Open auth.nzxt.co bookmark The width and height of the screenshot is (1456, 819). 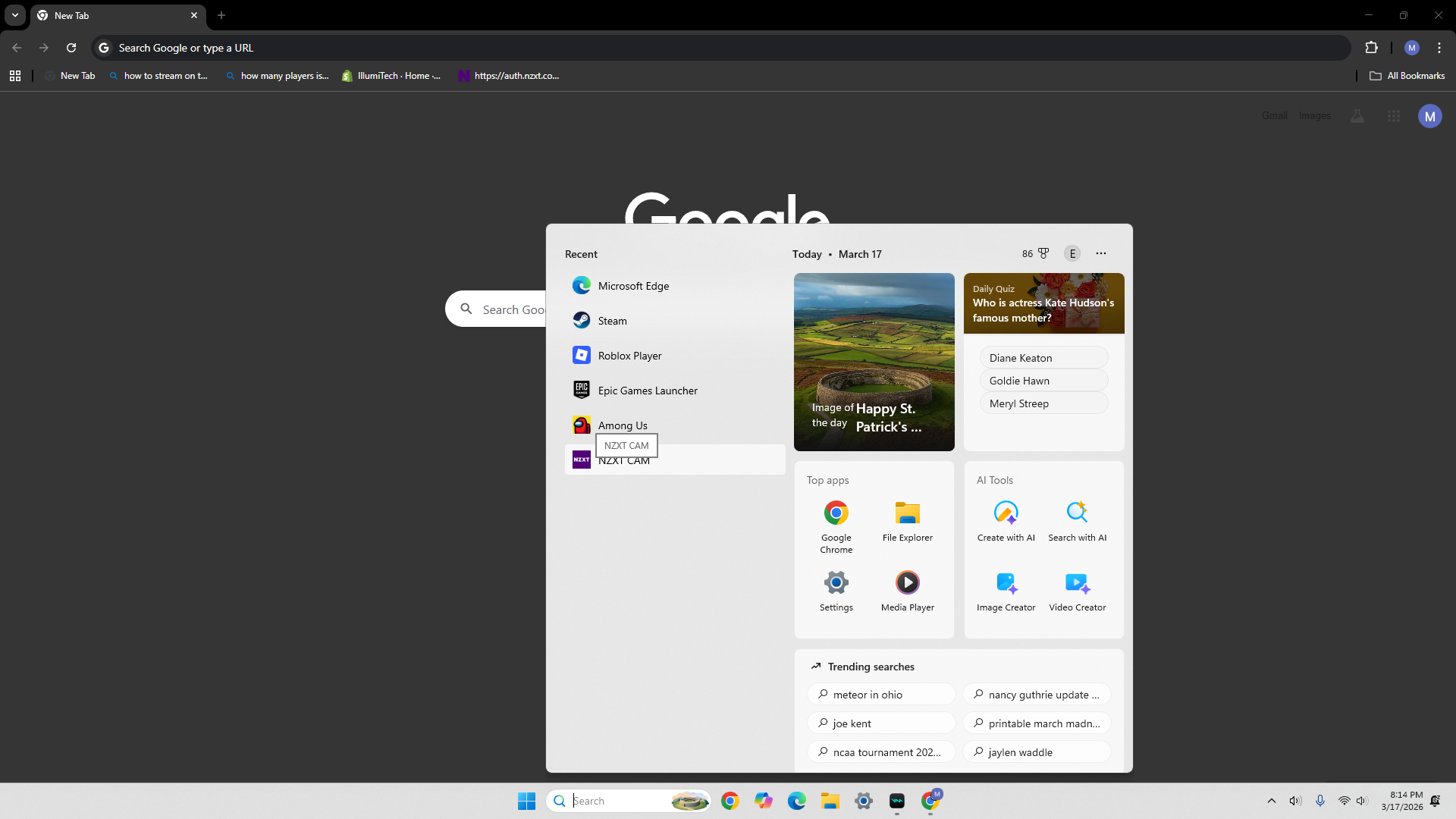pos(509,76)
